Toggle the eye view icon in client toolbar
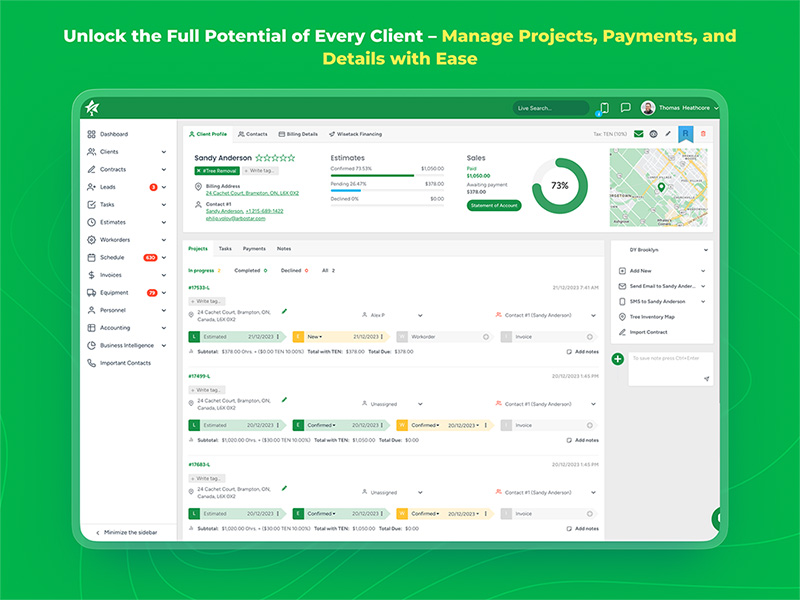Viewport: 800px width, 600px height. (x=654, y=134)
